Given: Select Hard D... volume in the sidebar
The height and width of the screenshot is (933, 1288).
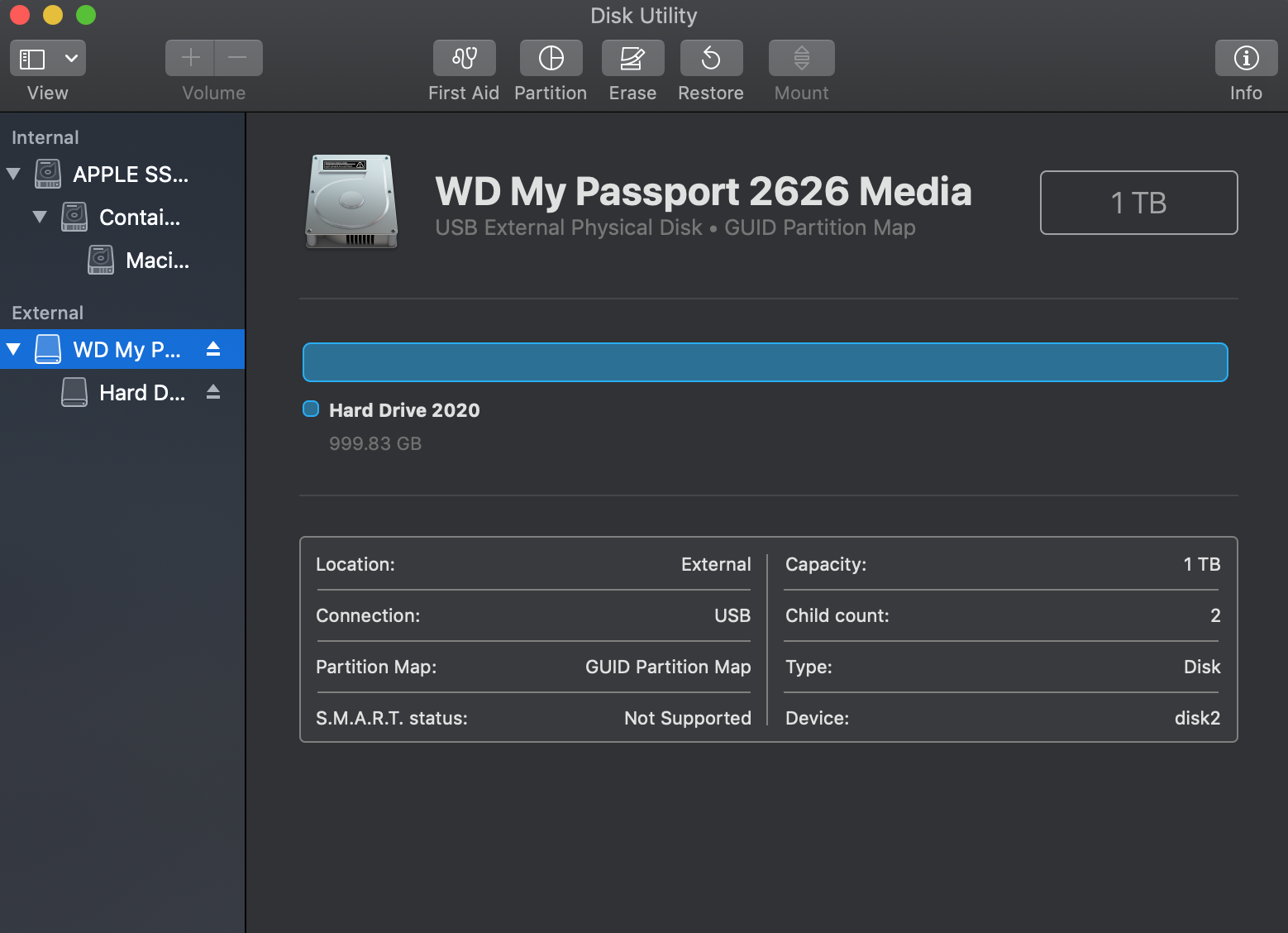Looking at the screenshot, I should click(x=142, y=393).
